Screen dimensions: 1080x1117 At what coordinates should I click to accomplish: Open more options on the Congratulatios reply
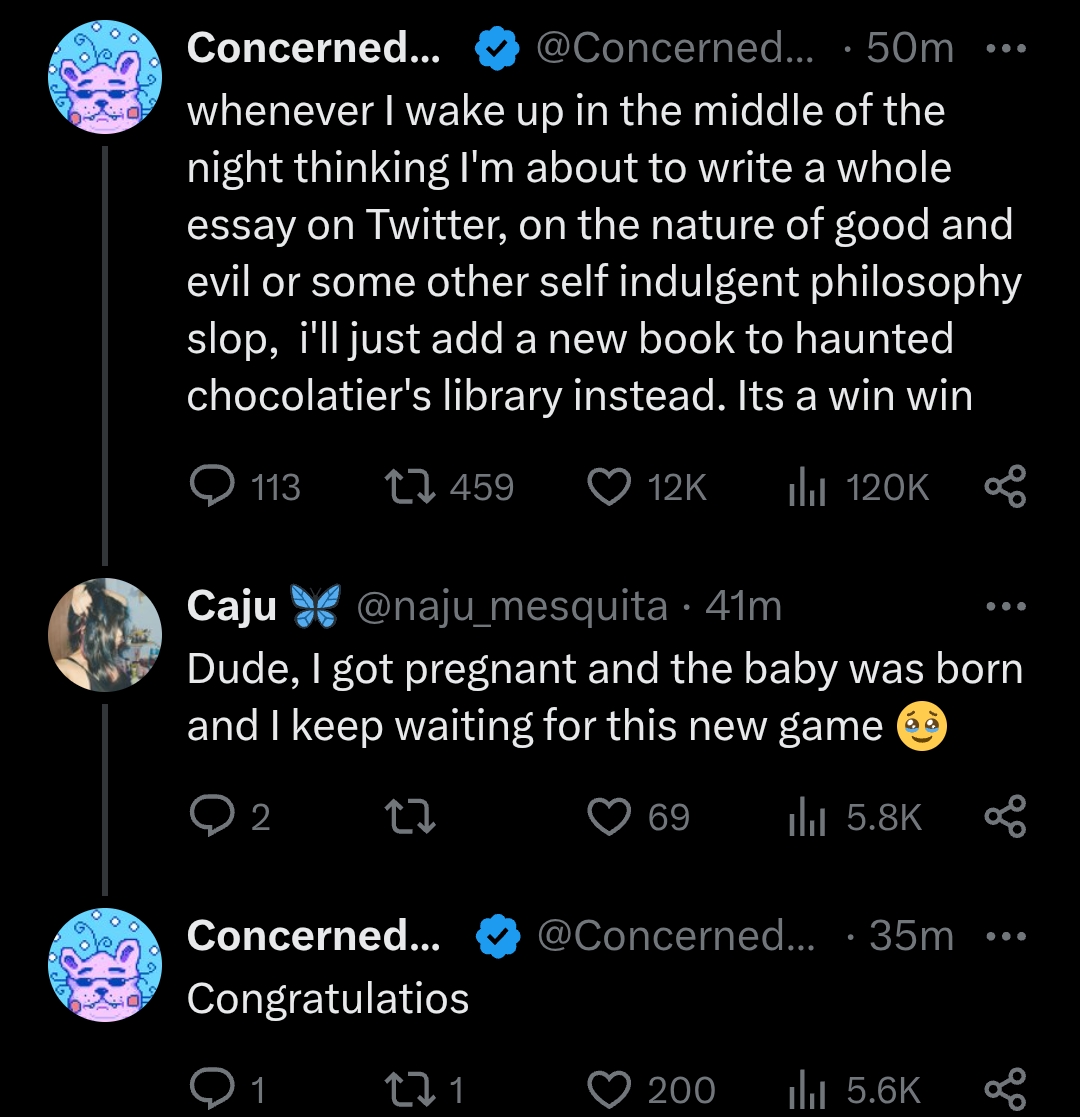(1004, 936)
